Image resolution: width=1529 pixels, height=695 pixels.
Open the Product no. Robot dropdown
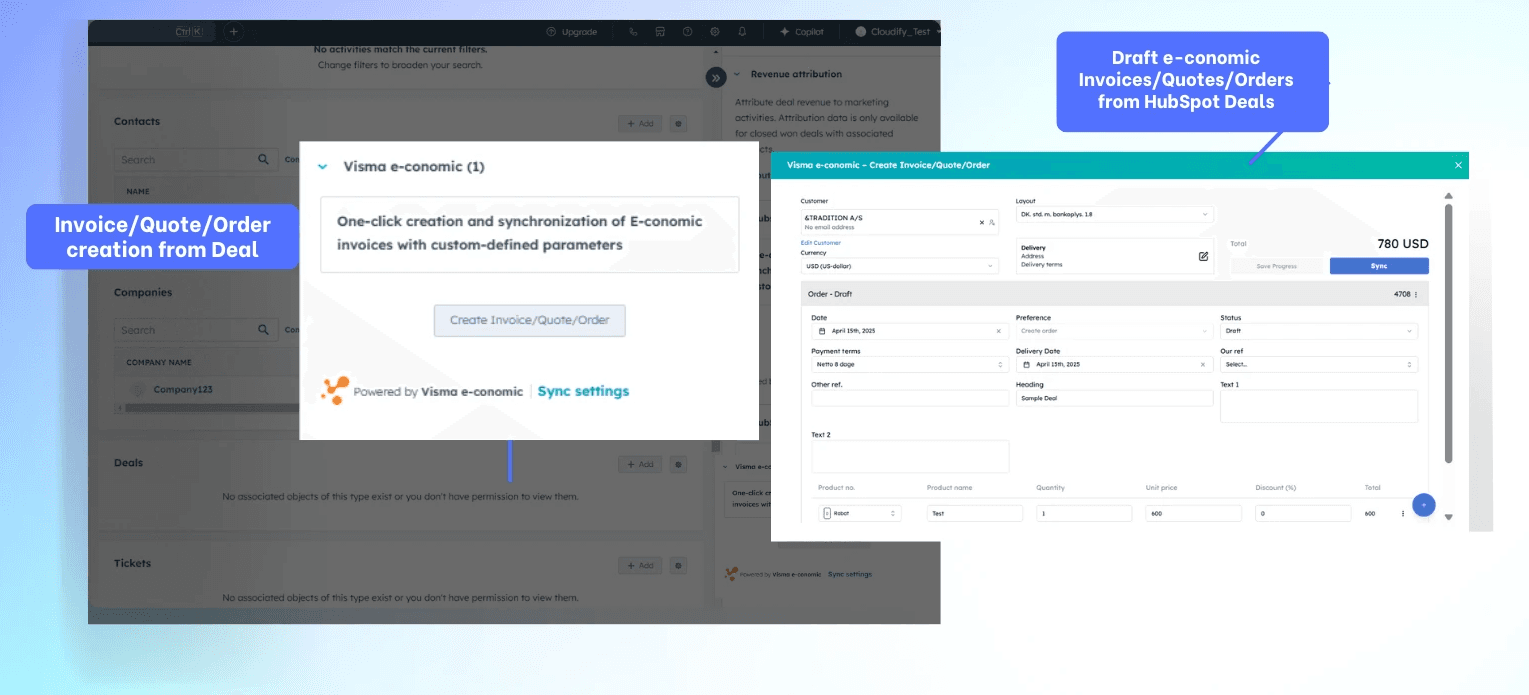coord(860,513)
